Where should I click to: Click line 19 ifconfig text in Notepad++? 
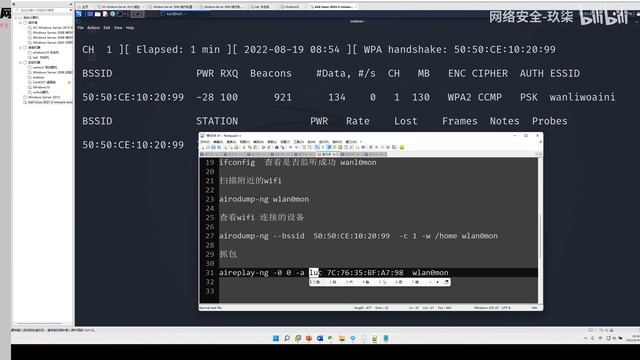tap(298, 162)
